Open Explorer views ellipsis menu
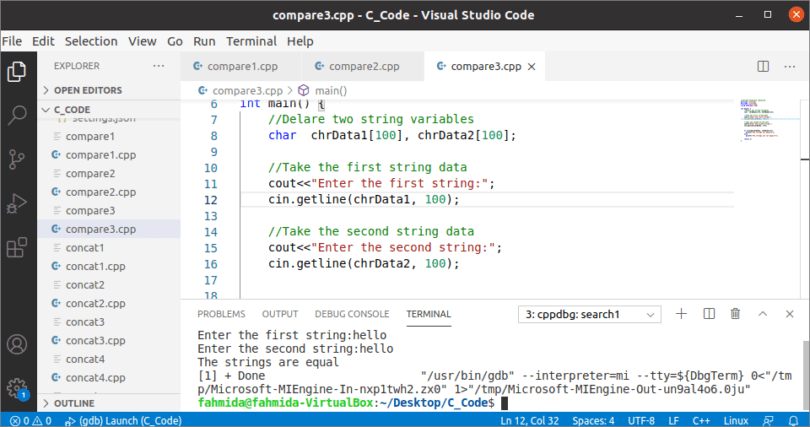The width and height of the screenshot is (810, 427). pyautogui.click(x=159, y=66)
